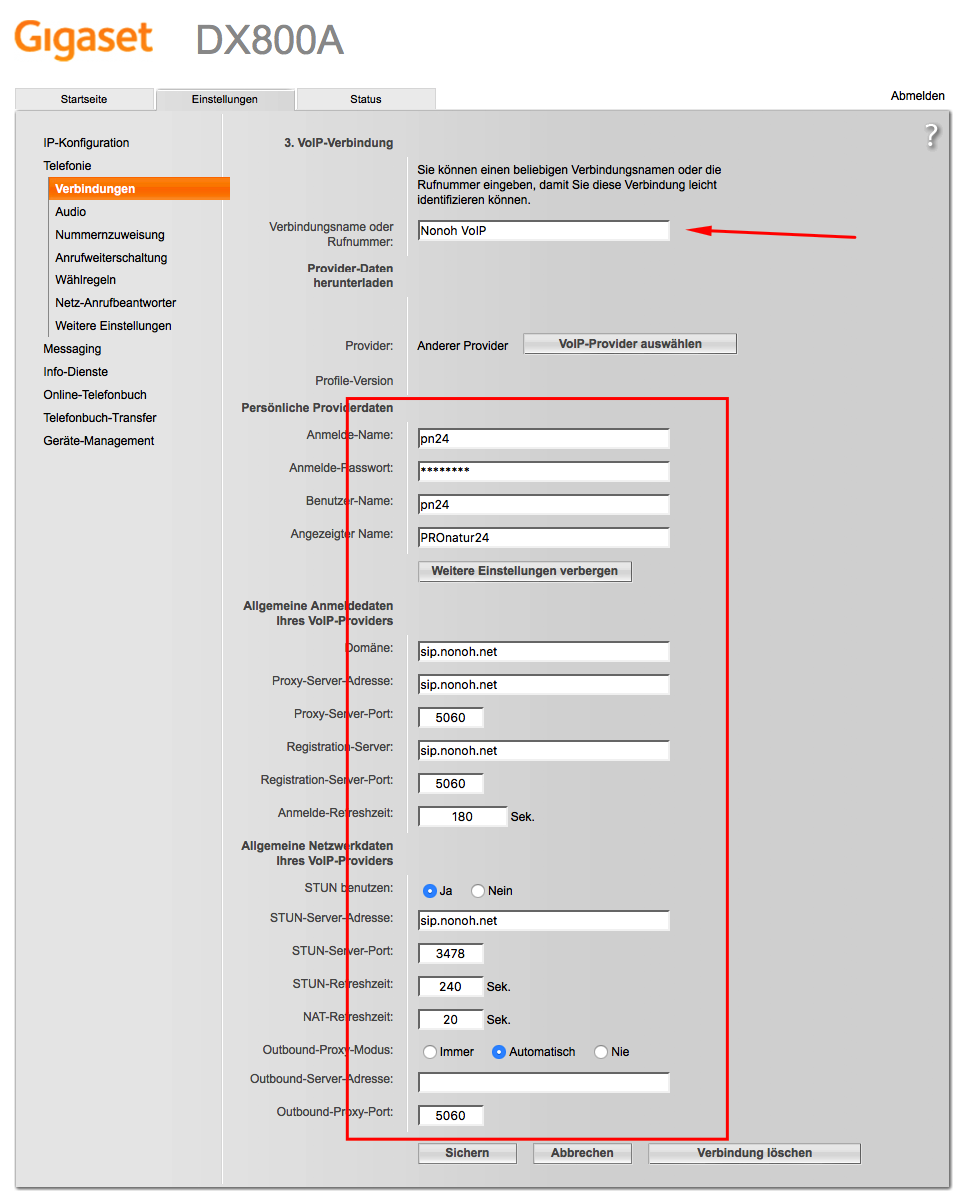This screenshot has width=965, height=1198.
Task: Select 'Nein' for STUN benutzen
Action: [x=478, y=891]
